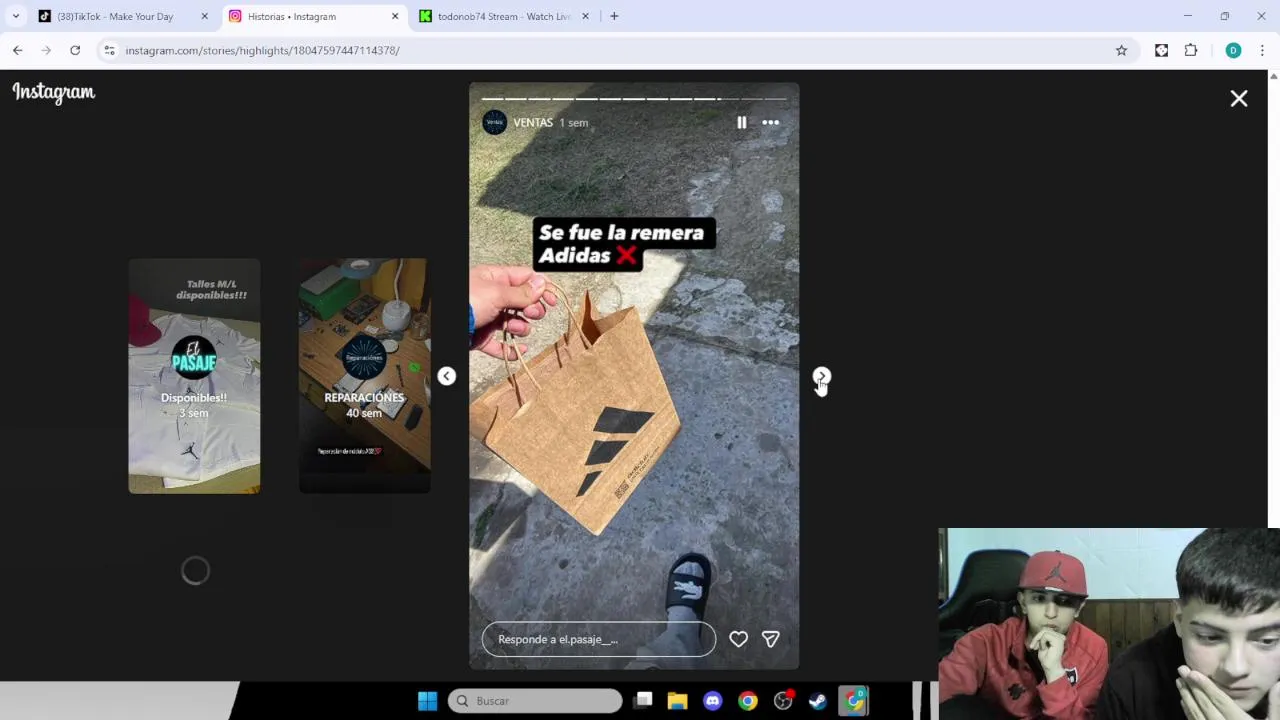Close the TikTok browser tab
The width and height of the screenshot is (1280, 720).
pos(205,16)
